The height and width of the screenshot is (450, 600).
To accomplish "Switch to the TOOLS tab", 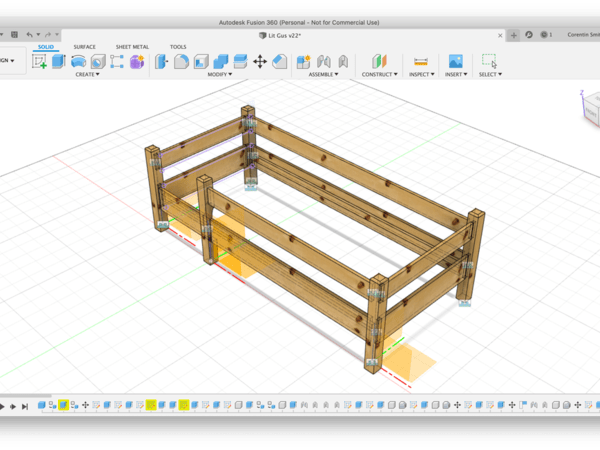I will 178,47.
